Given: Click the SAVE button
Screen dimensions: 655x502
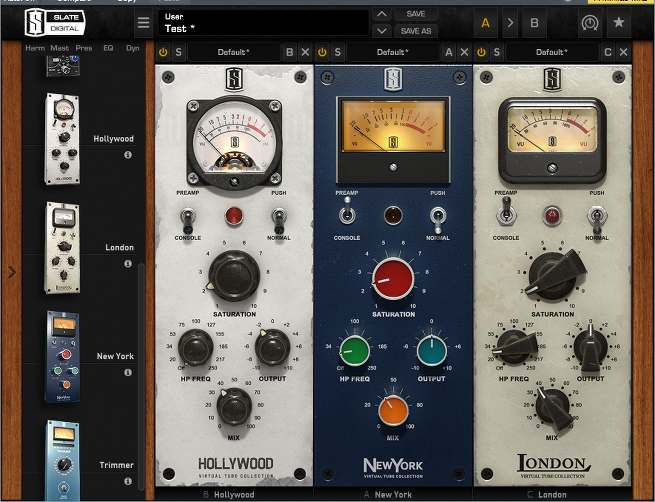Looking at the screenshot, I should pos(416,14).
